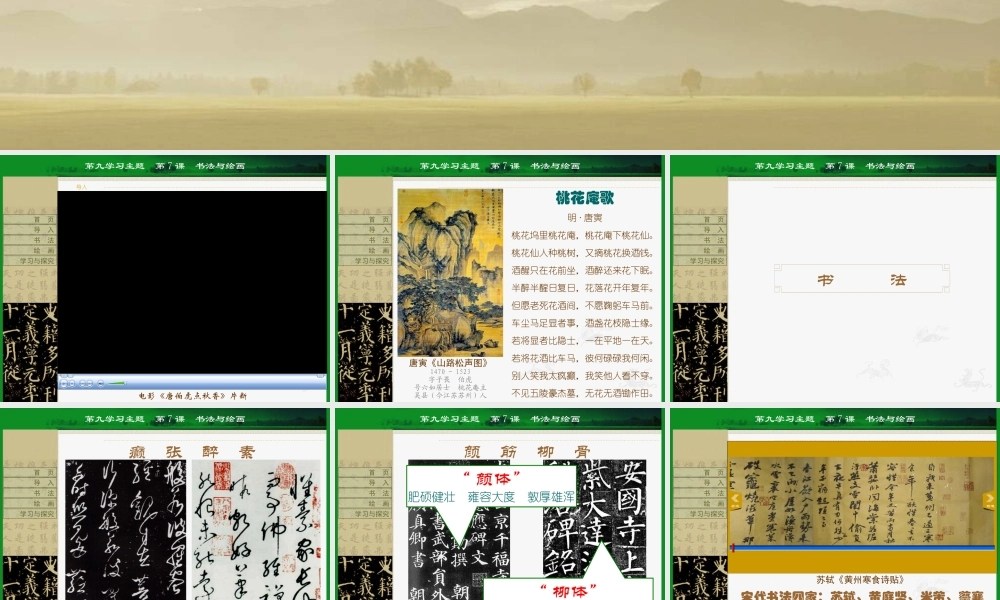The image size is (1000, 600).
Task: Play the video in the movie clip slide
Action: pos(64,383)
